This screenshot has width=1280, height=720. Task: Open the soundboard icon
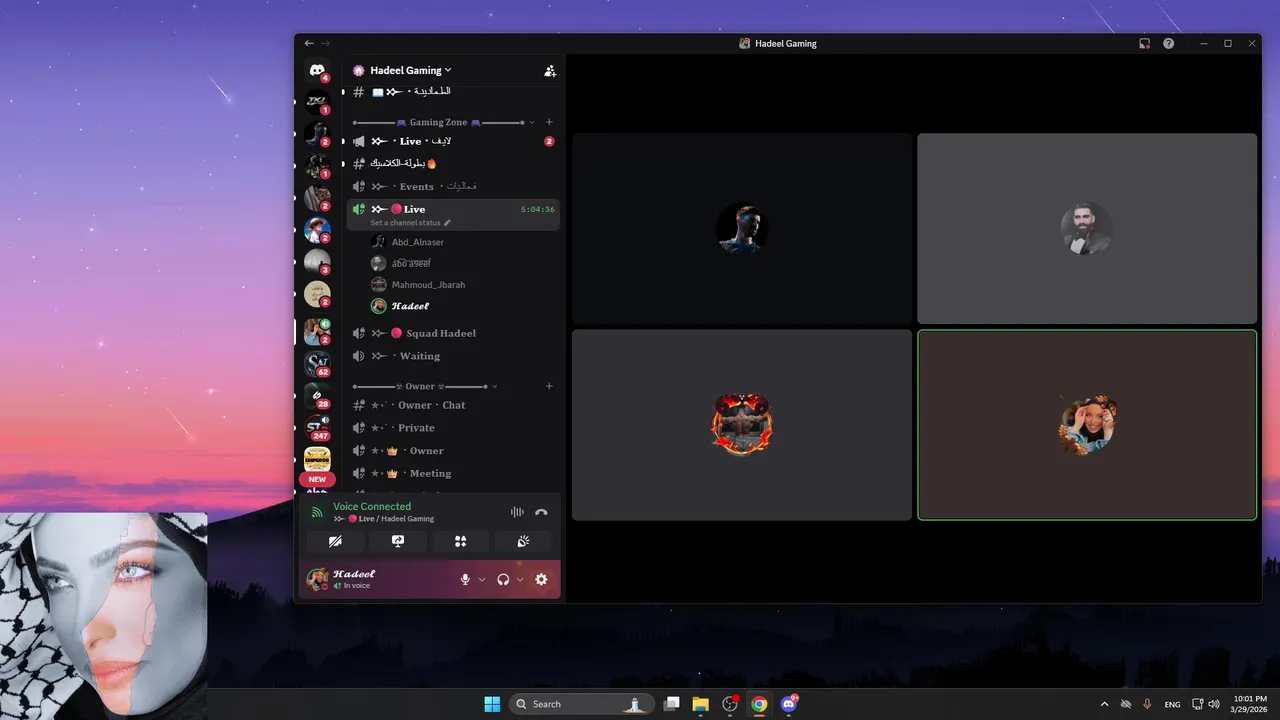click(x=523, y=541)
